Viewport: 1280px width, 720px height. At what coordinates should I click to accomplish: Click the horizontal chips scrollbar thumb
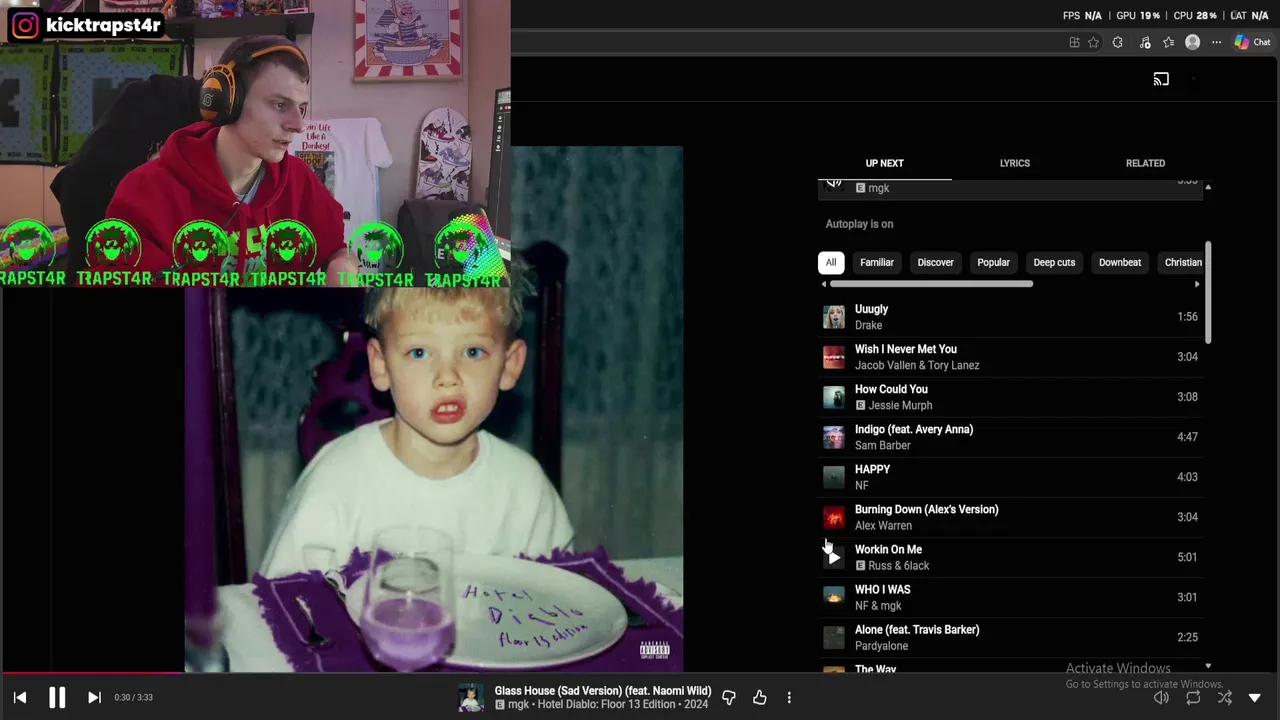tap(931, 284)
